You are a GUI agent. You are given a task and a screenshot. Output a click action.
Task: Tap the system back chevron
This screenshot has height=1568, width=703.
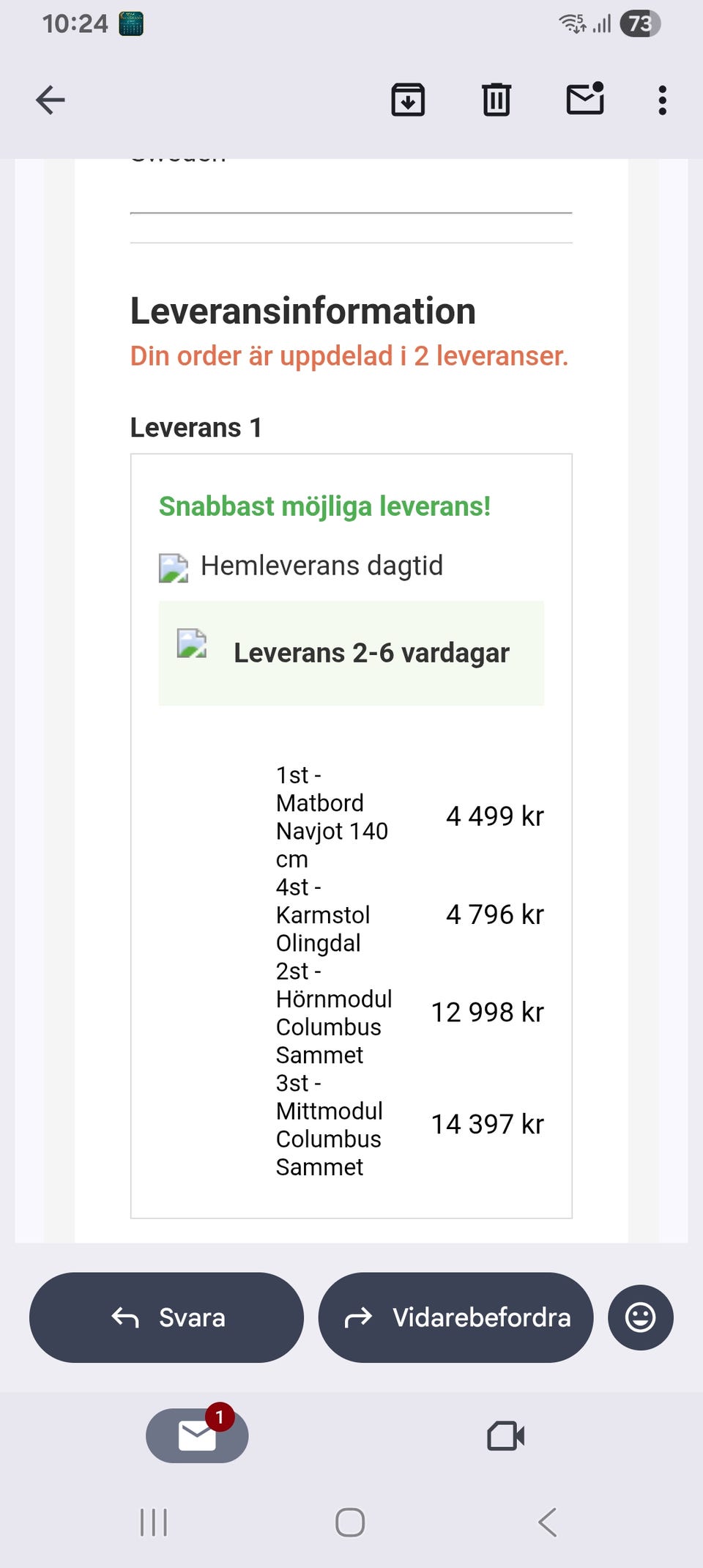[547, 1523]
